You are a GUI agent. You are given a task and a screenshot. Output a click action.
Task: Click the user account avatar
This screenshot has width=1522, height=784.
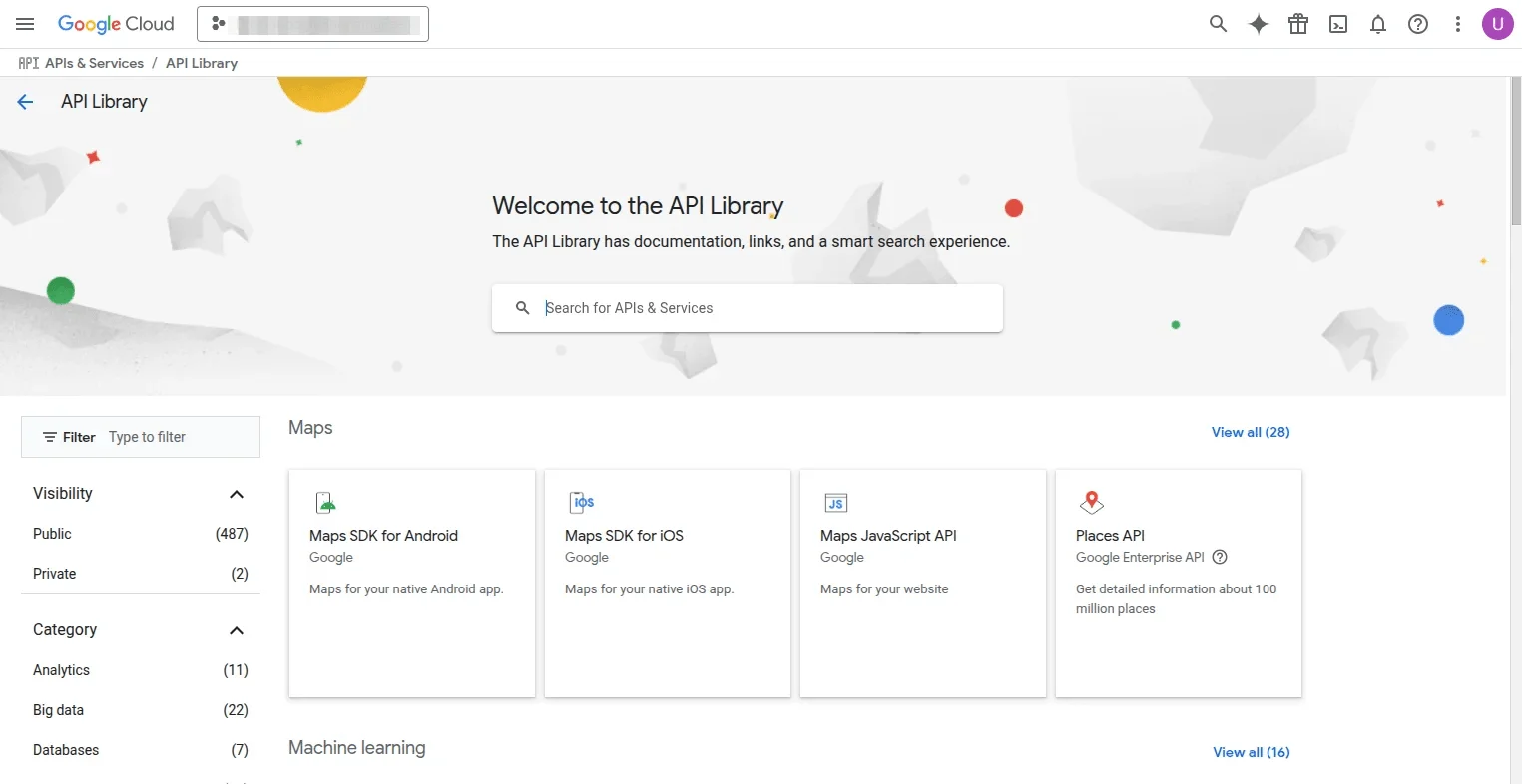(1497, 24)
